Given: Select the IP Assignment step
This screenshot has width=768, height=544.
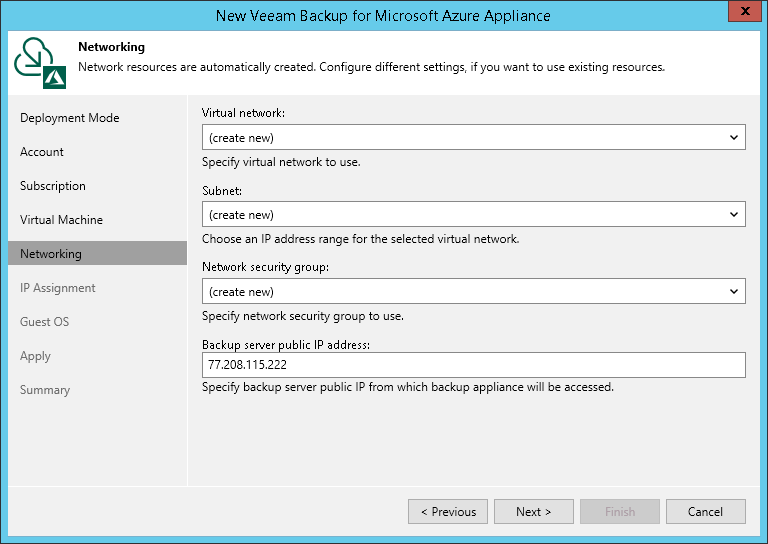Looking at the screenshot, I should tap(57, 288).
